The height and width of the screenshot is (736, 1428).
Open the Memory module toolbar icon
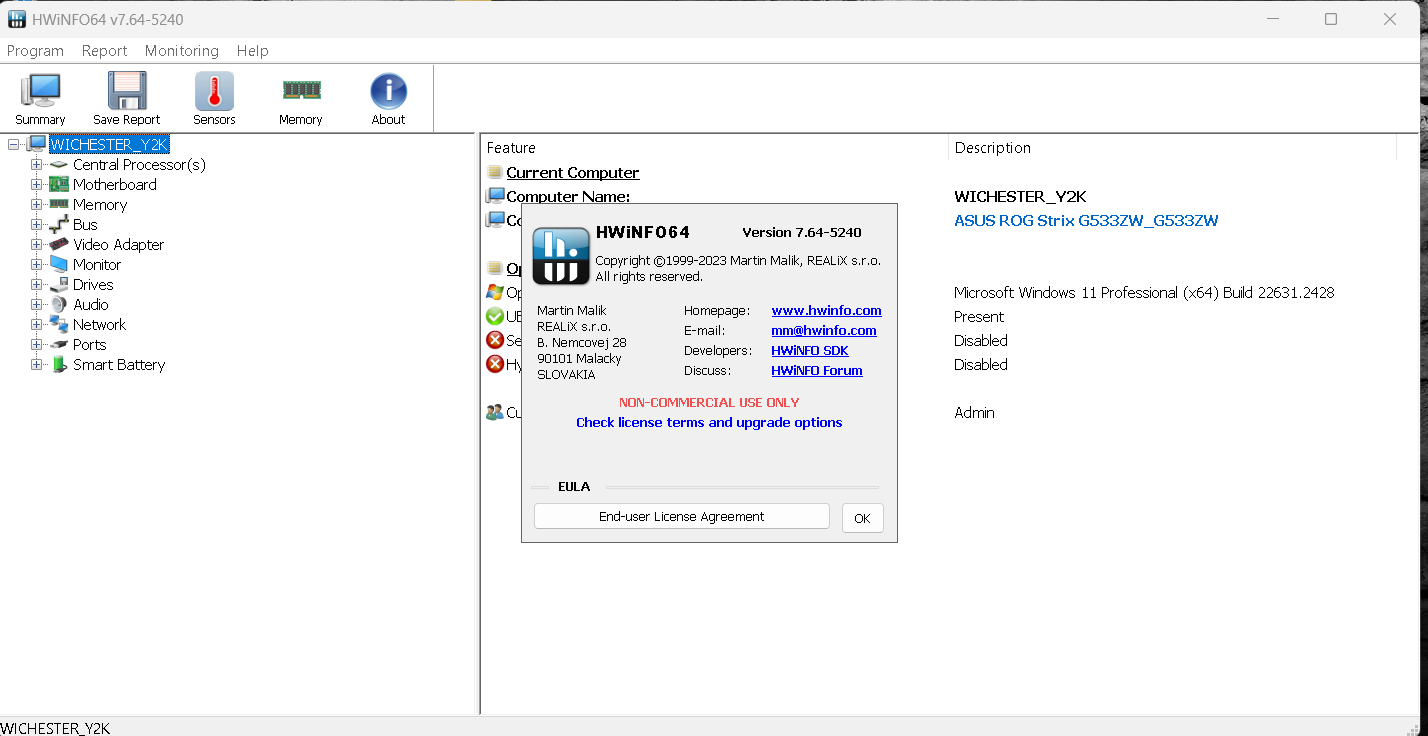301,91
